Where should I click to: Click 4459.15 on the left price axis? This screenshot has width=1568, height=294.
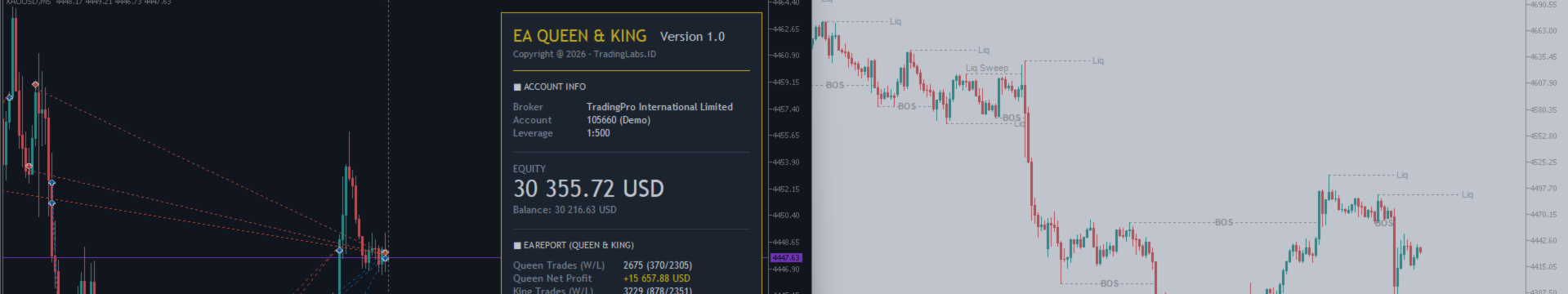785,82
